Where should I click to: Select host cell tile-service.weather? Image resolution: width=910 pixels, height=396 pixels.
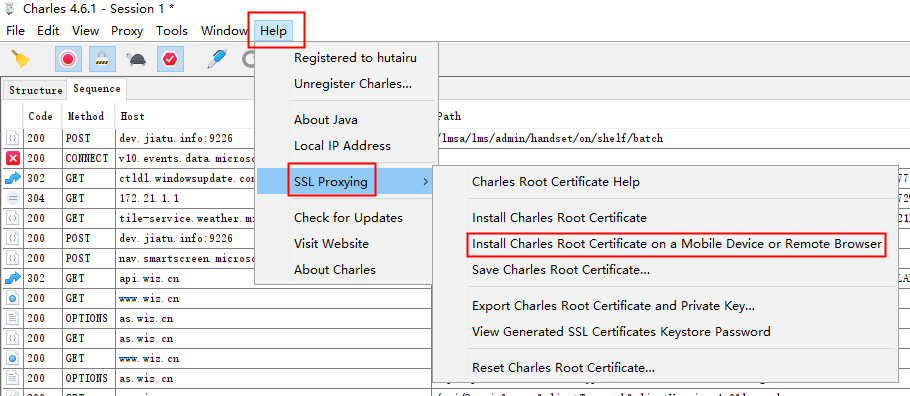point(186,218)
